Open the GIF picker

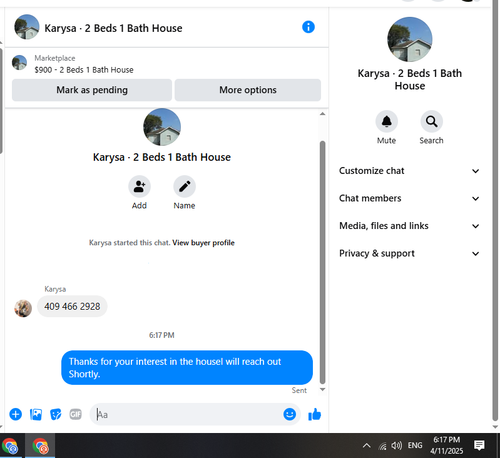[x=76, y=414]
